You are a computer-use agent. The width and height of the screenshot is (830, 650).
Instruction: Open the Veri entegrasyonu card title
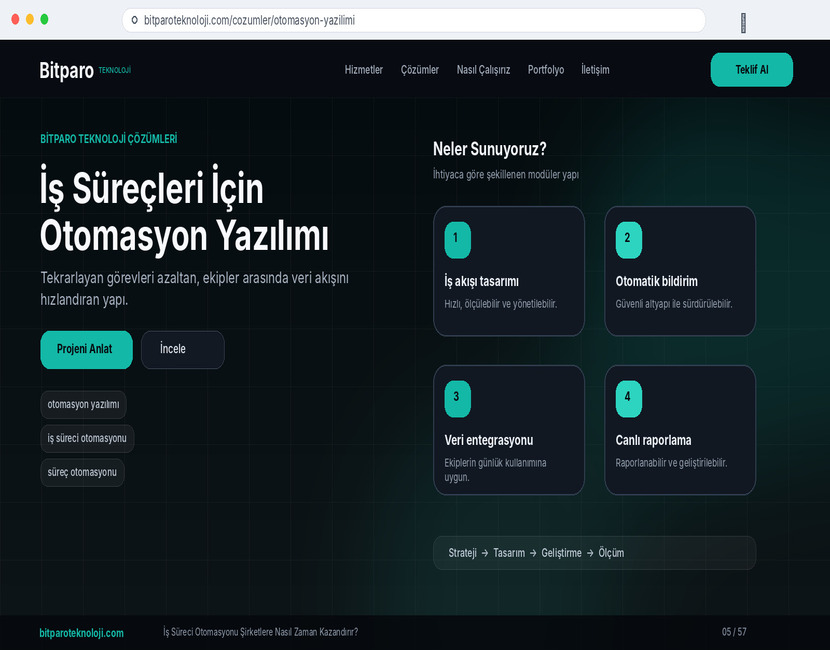pos(489,440)
